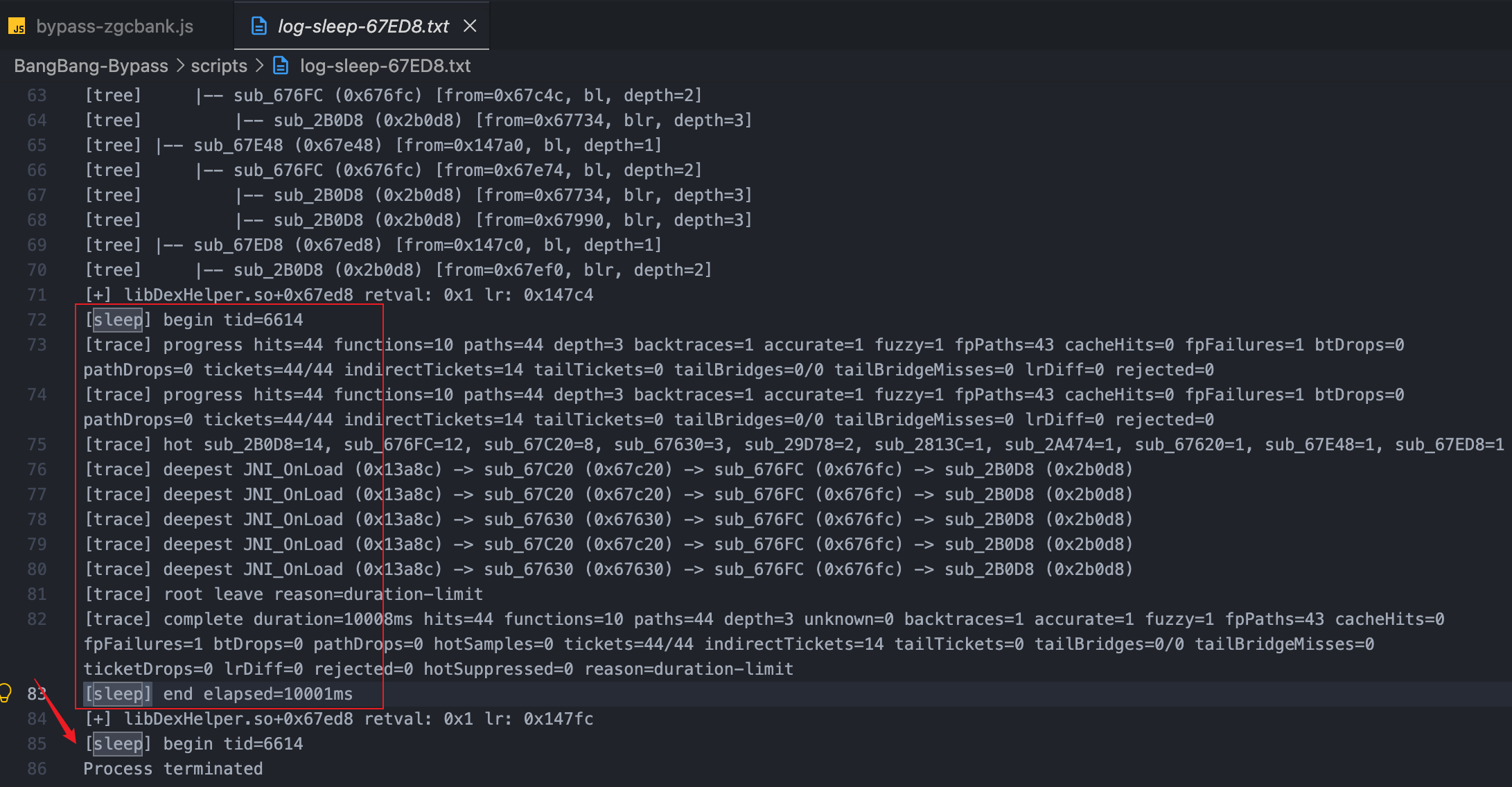The height and width of the screenshot is (787, 1512).
Task: Click the JS file icon on bypass-zgcbank.js tab
Action: [17, 27]
